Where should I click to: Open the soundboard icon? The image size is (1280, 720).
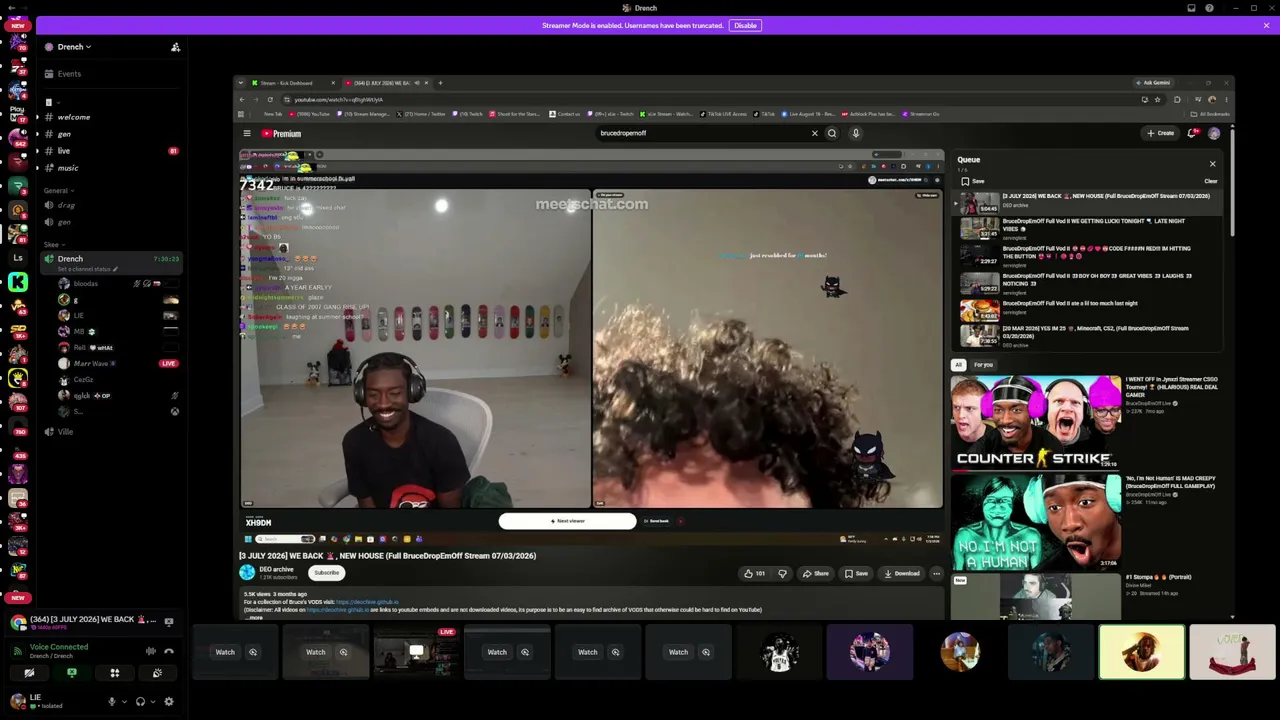[x=157, y=673]
